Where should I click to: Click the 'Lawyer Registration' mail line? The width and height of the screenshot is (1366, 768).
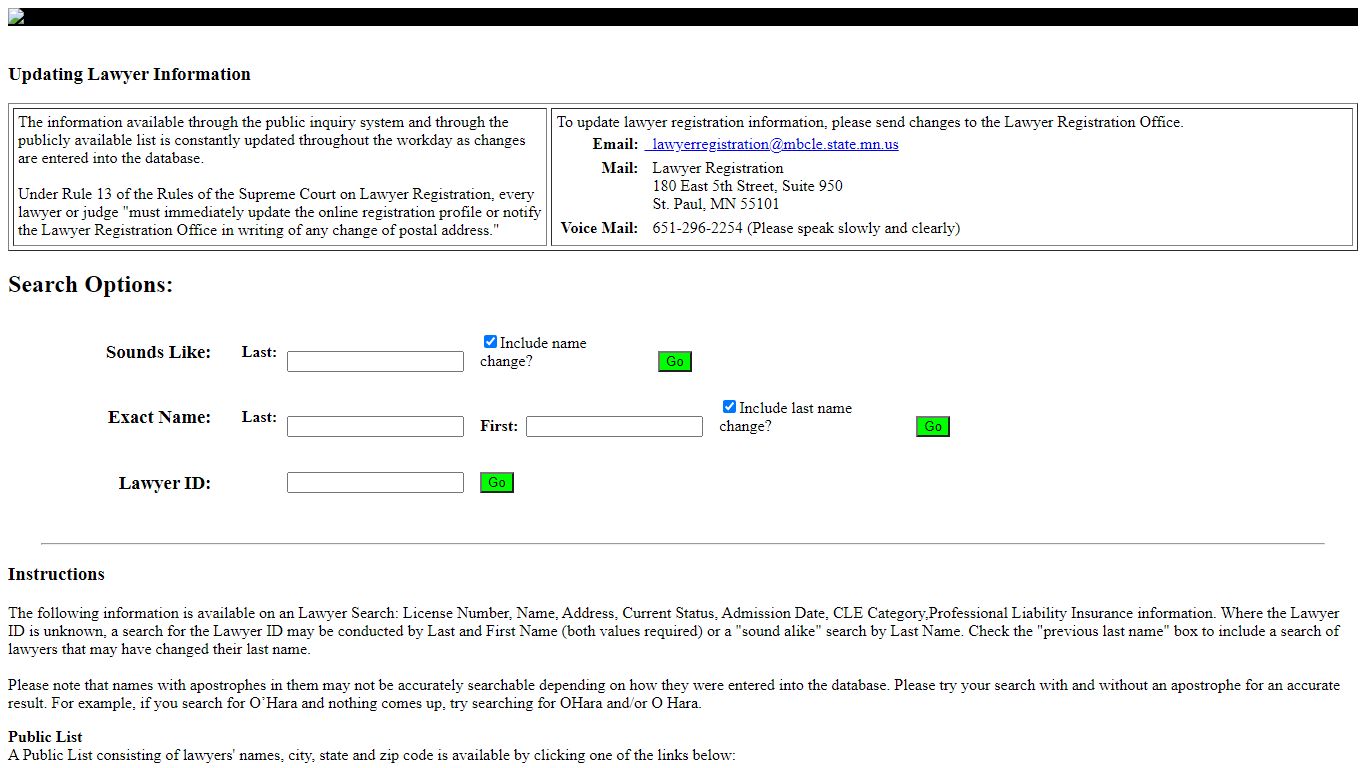click(x=718, y=168)
